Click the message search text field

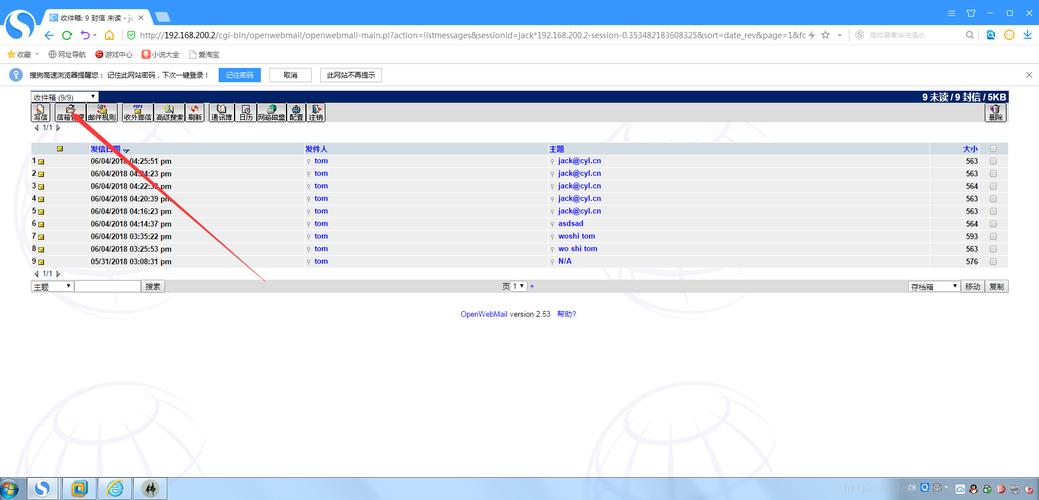point(107,287)
